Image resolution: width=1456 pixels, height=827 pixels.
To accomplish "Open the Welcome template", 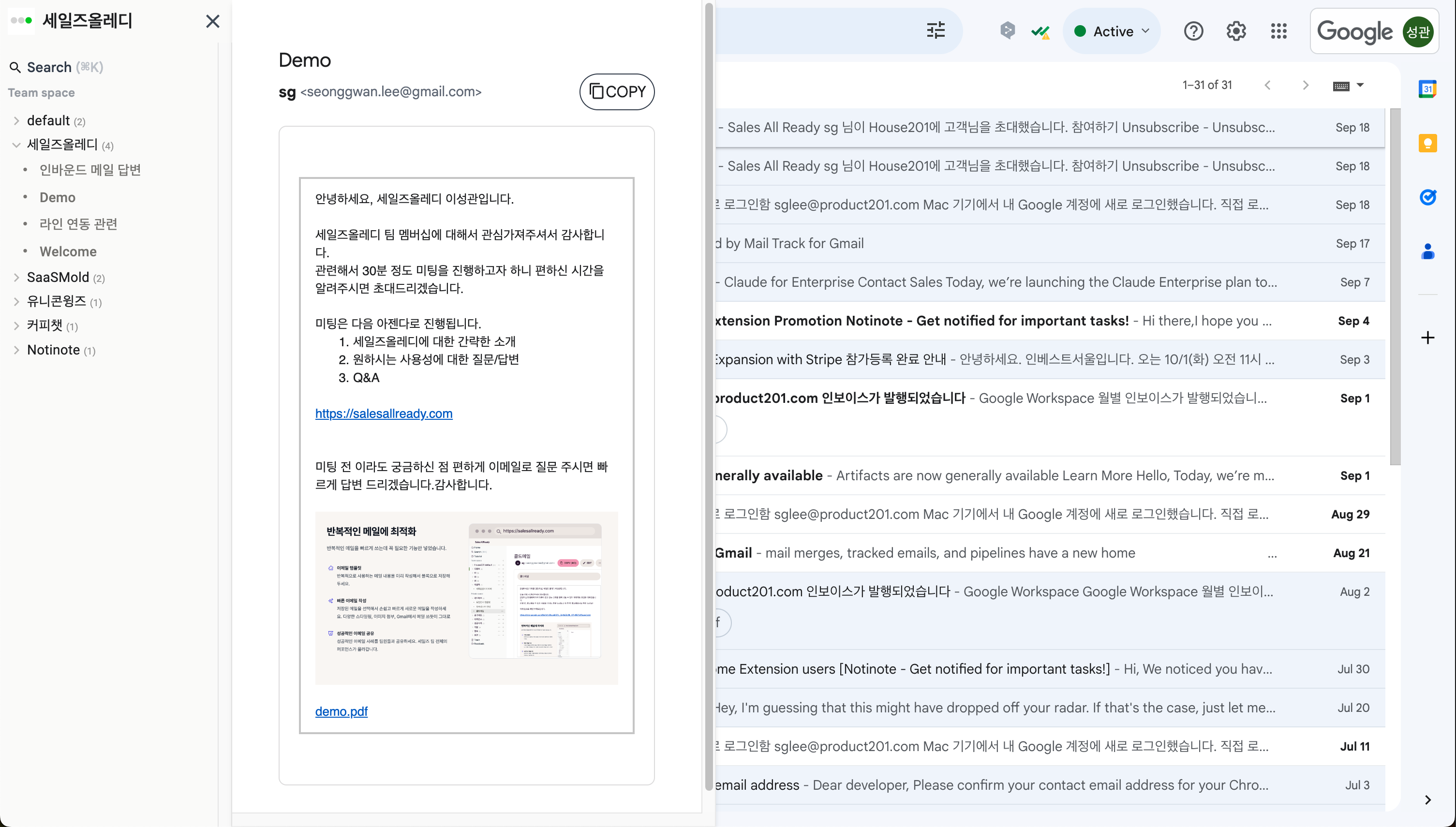I will pos(68,251).
